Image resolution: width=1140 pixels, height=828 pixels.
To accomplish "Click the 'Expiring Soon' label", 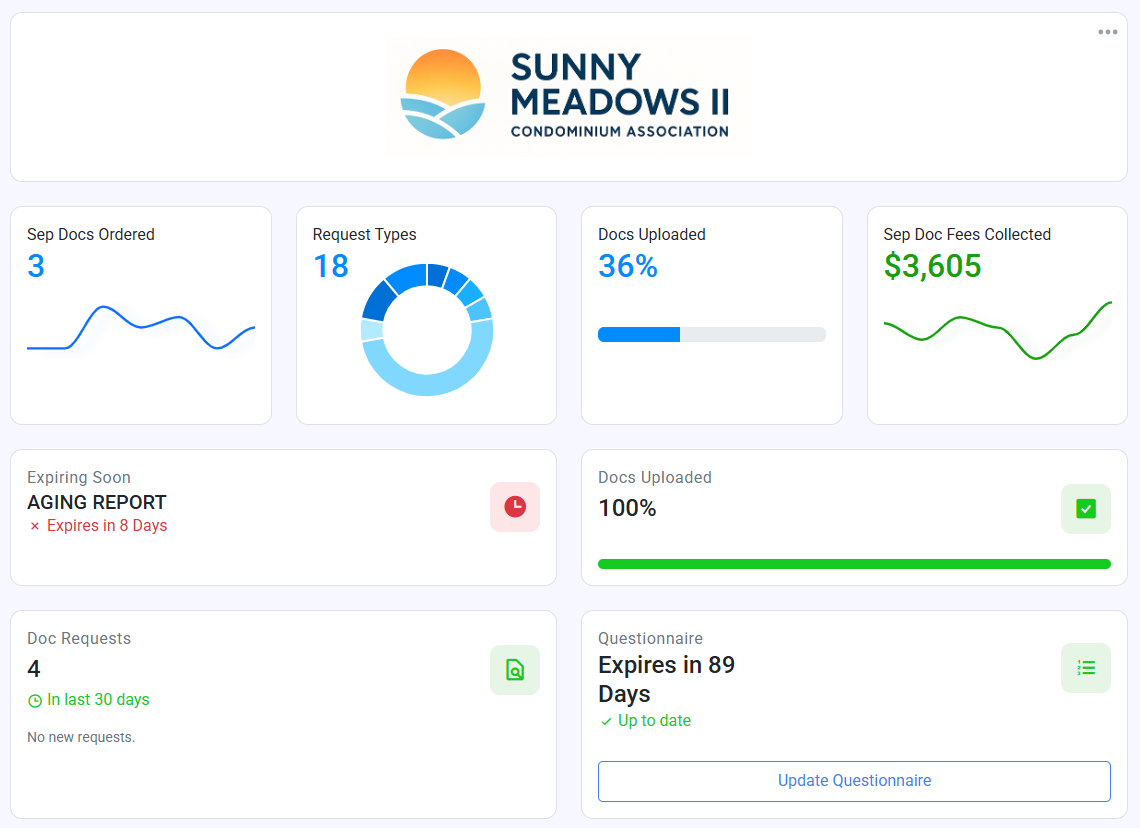I will pos(79,478).
